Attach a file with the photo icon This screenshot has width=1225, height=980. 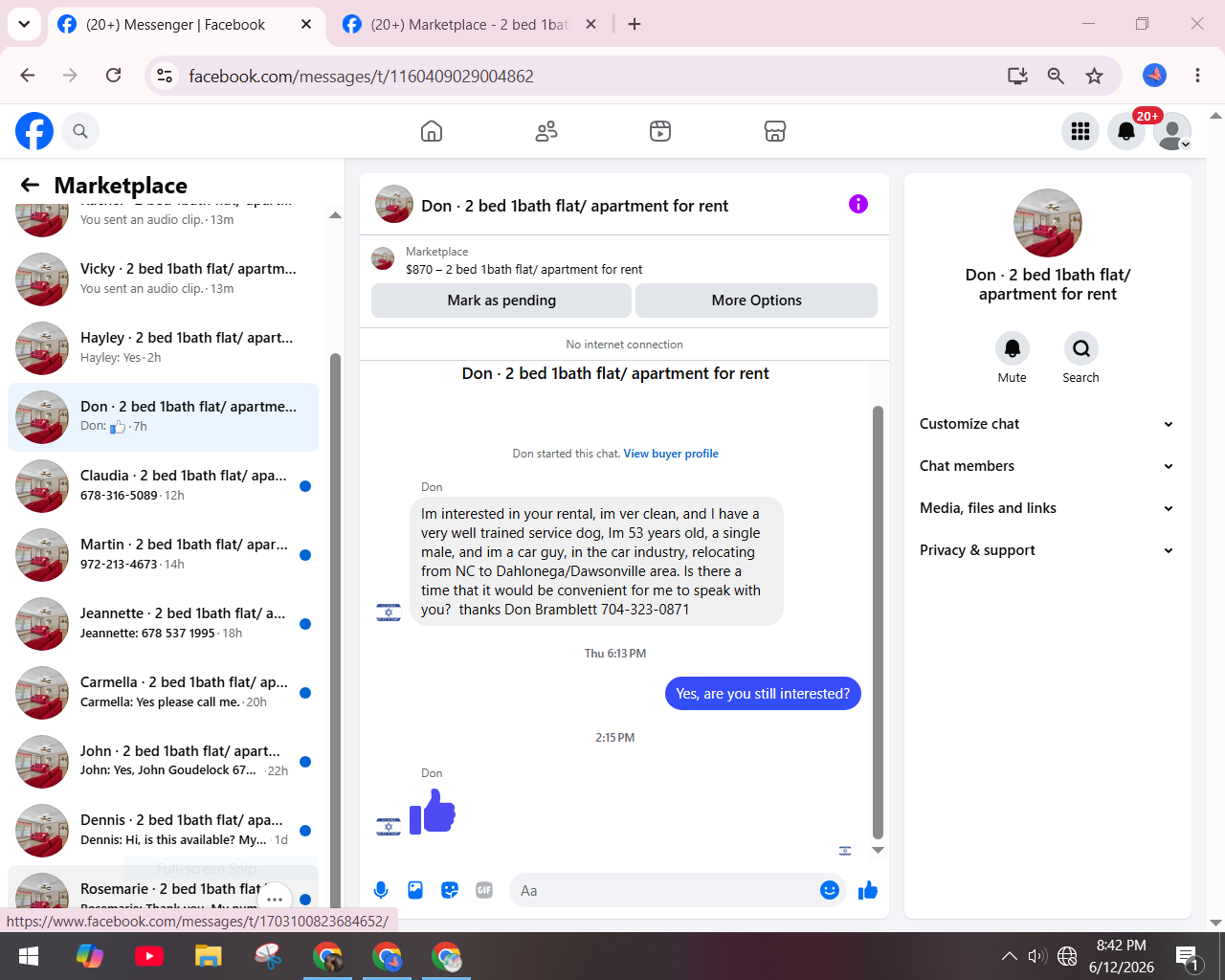[415, 890]
